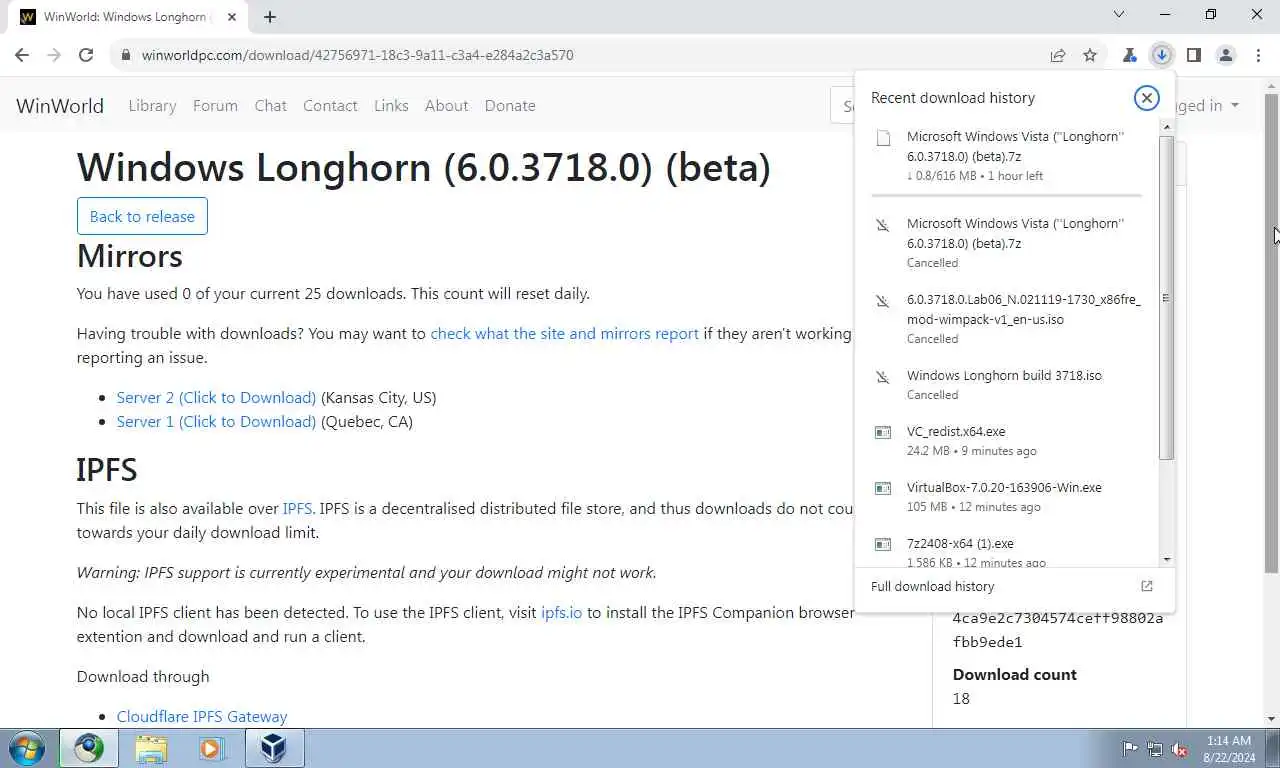
Task: Go back to the previous page
Action: (22, 55)
